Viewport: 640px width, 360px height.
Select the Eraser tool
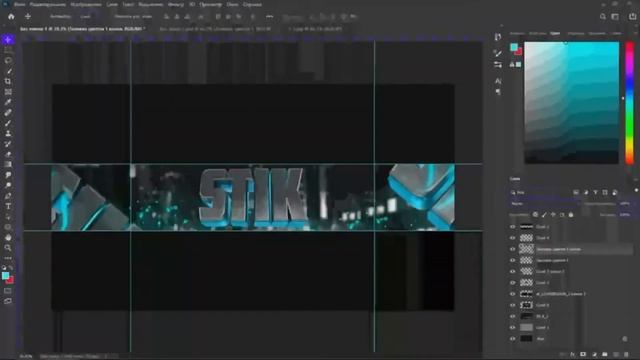pos(8,154)
